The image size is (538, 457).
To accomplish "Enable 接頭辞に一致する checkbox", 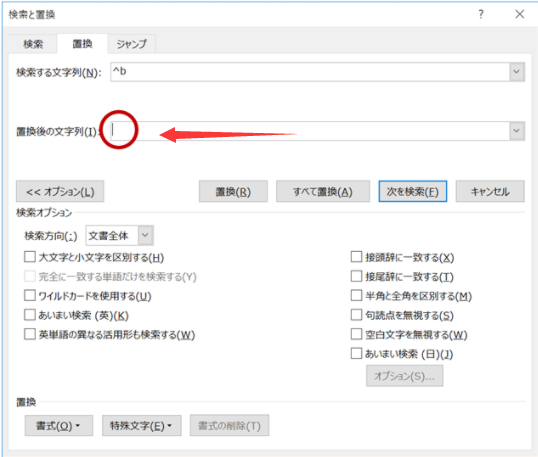I will pos(356,257).
